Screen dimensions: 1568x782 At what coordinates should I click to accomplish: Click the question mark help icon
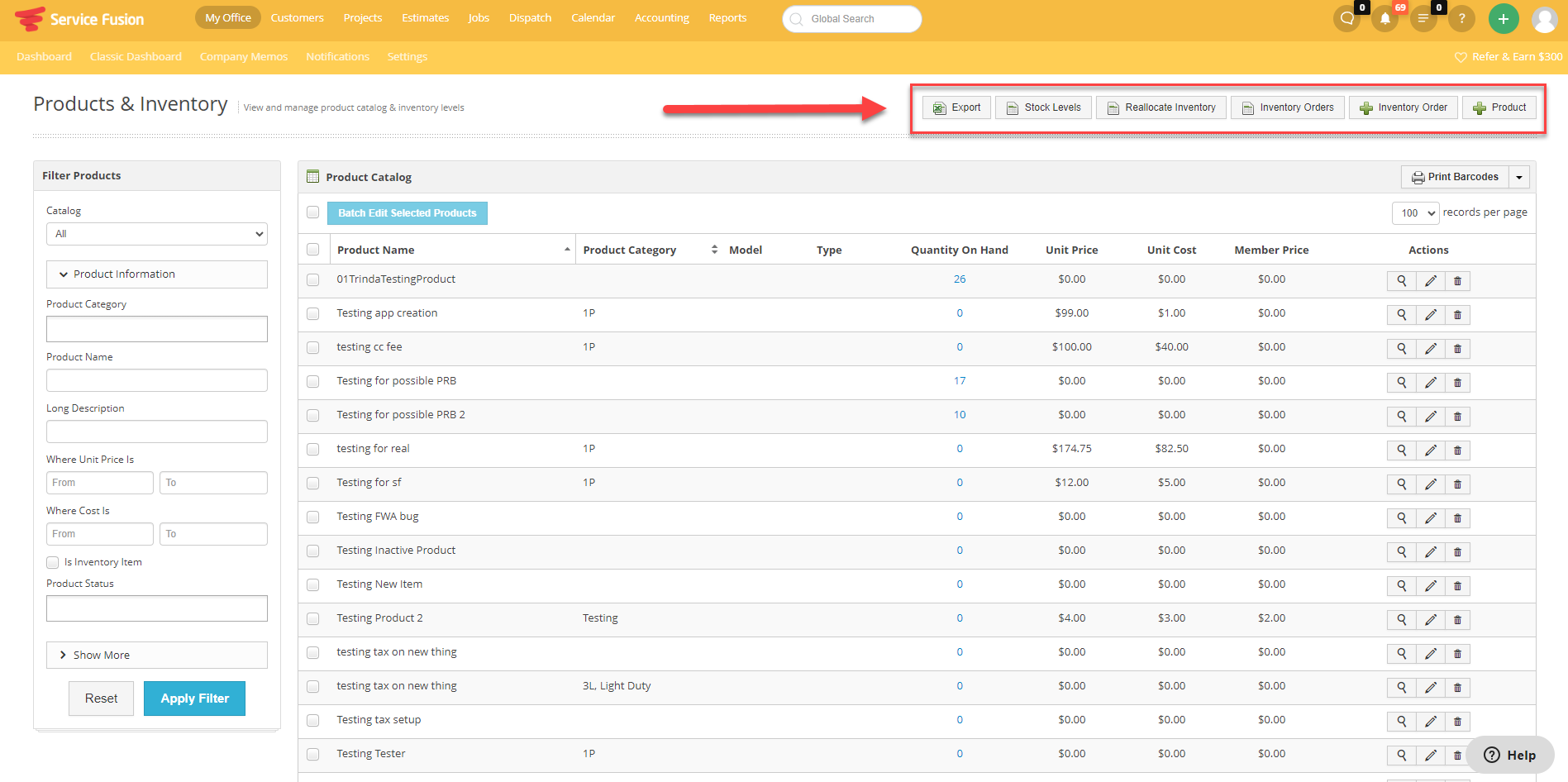click(1461, 19)
